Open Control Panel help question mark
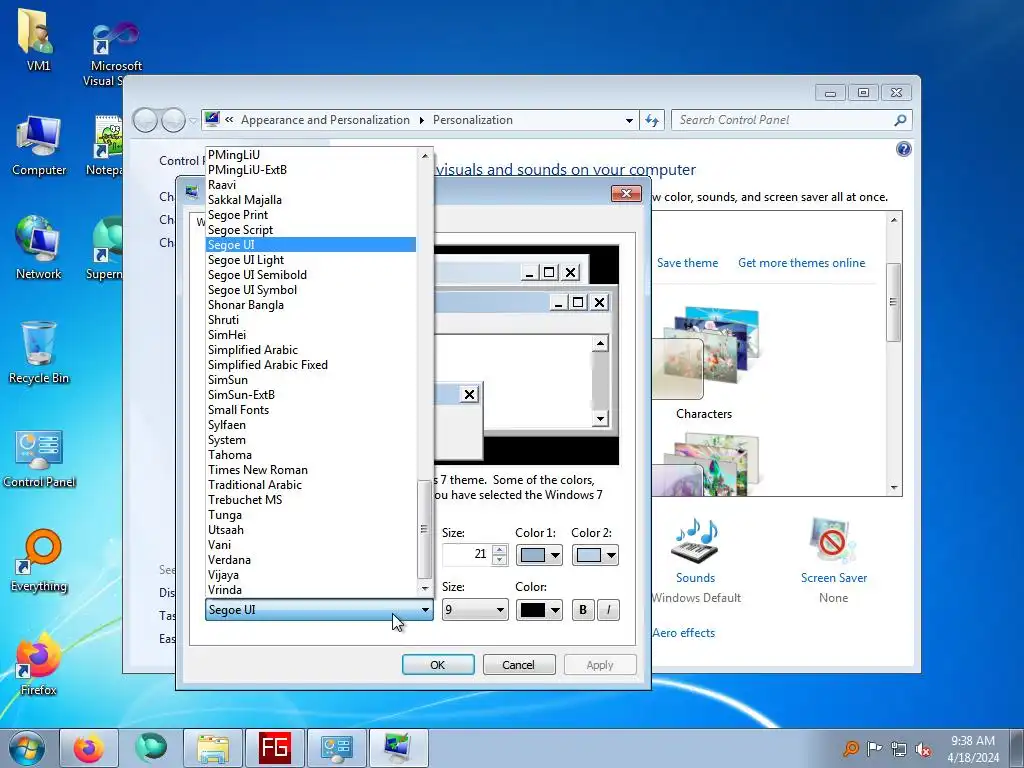 (903, 150)
